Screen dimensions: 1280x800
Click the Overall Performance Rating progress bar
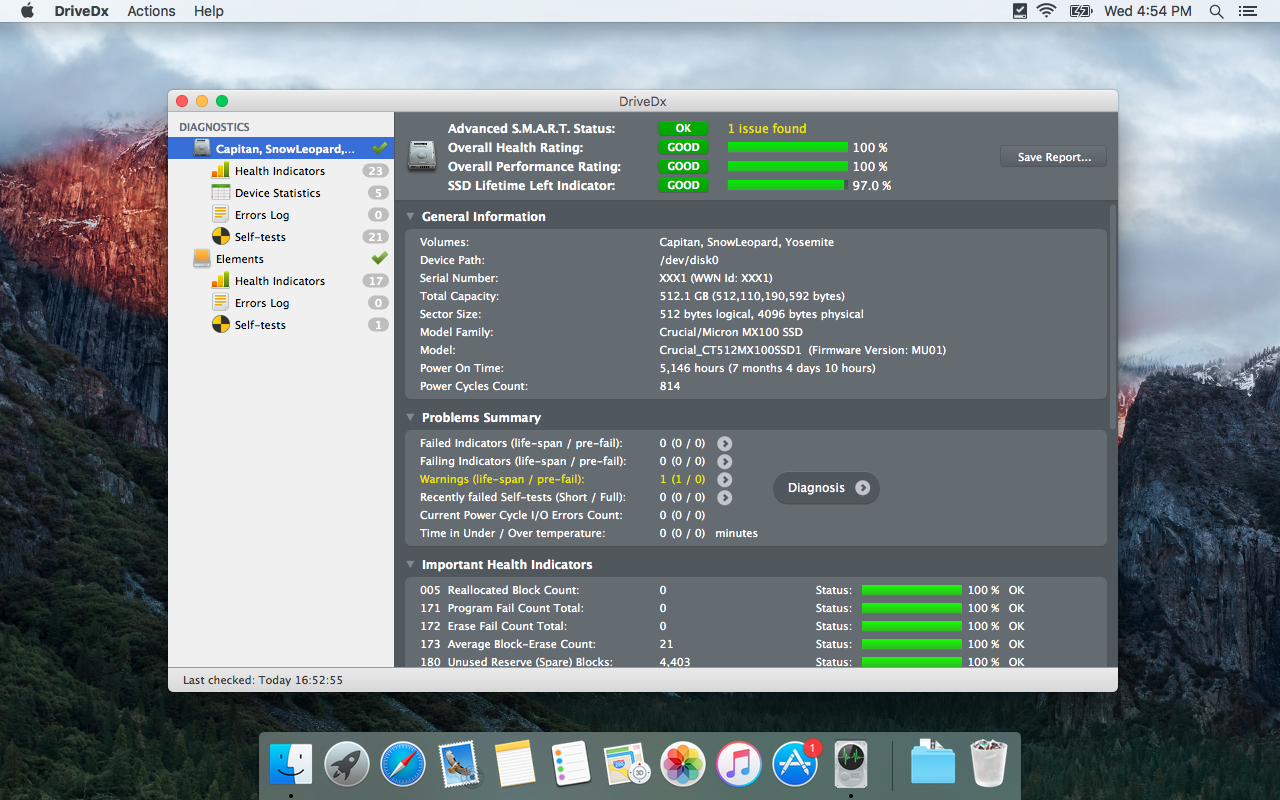(x=787, y=166)
